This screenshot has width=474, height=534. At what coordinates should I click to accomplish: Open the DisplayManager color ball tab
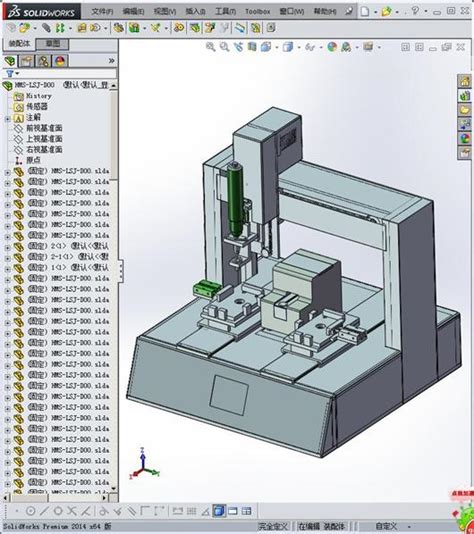click(60, 61)
